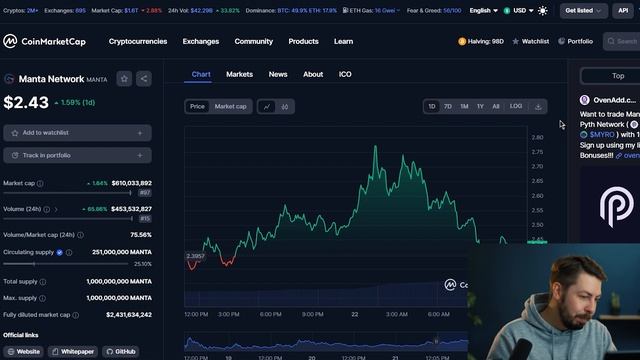Click Track in portfolio button
Viewport: 640px width, 360px height.
(78, 156)
